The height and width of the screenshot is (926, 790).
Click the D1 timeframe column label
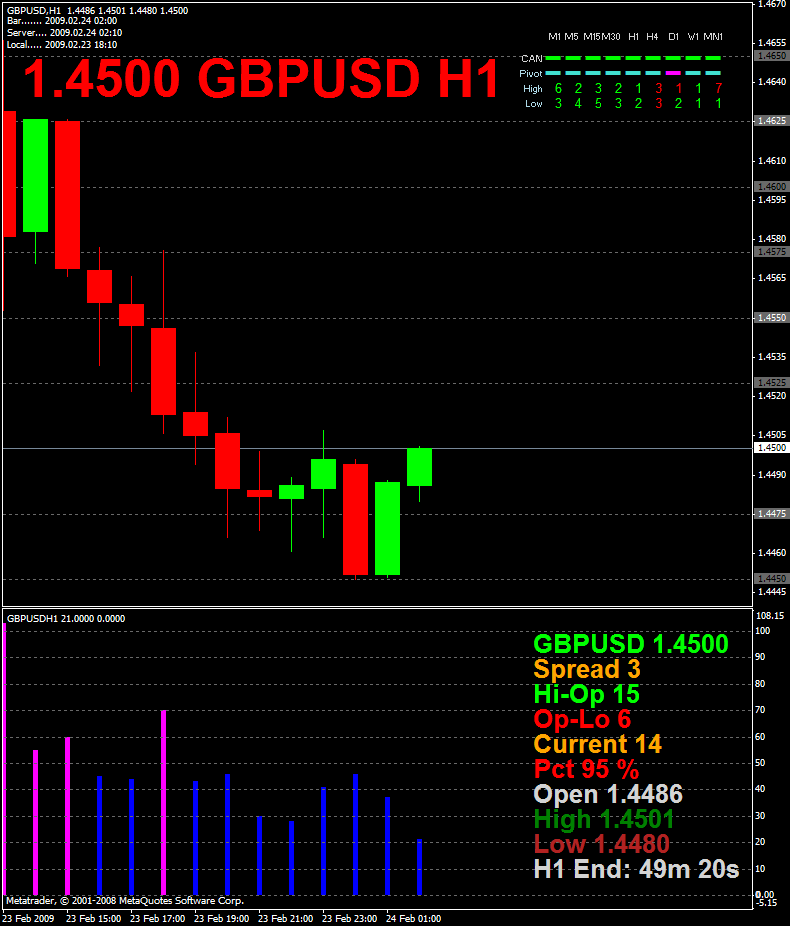pyautogui.click(x=674, y=37)
